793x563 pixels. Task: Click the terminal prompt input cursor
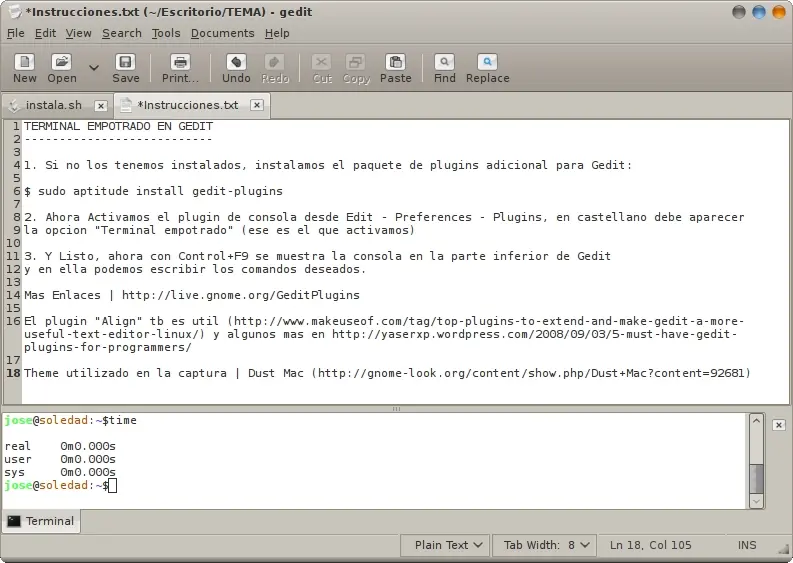point(112,486)
